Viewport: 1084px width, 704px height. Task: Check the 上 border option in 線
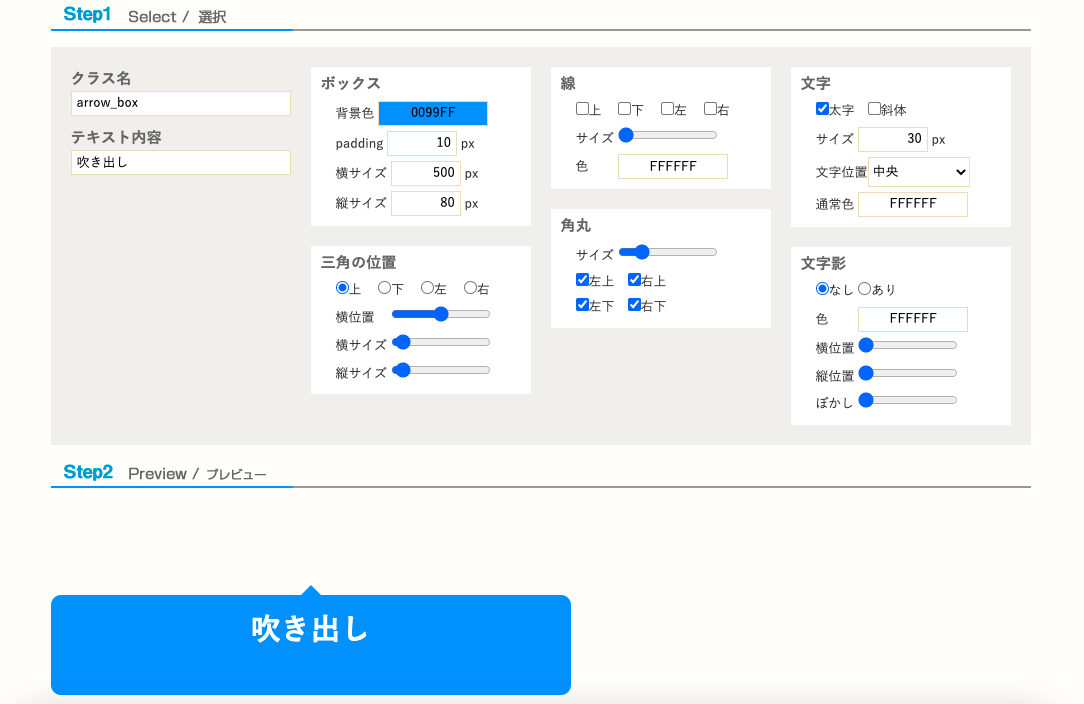pos(582,107)
